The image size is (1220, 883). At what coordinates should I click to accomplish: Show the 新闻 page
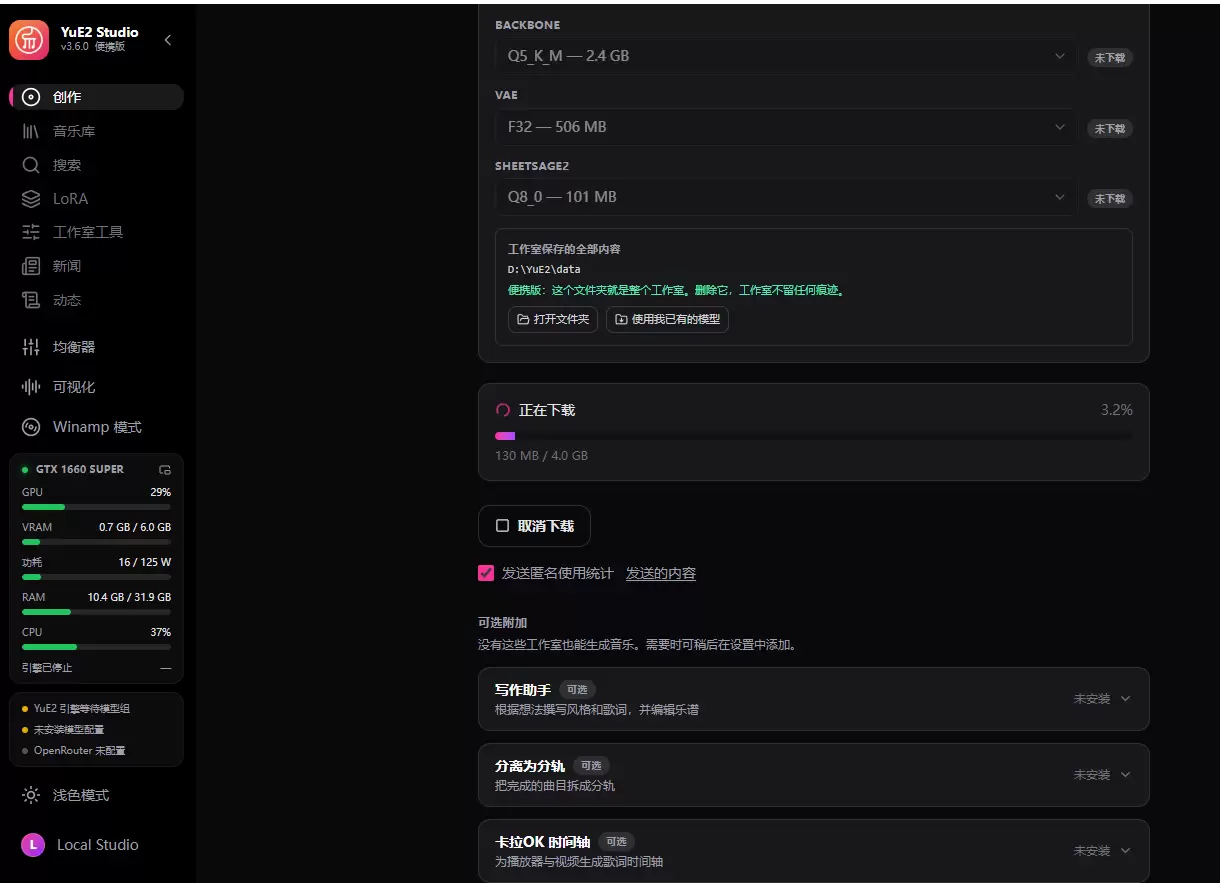coord(96,266)
